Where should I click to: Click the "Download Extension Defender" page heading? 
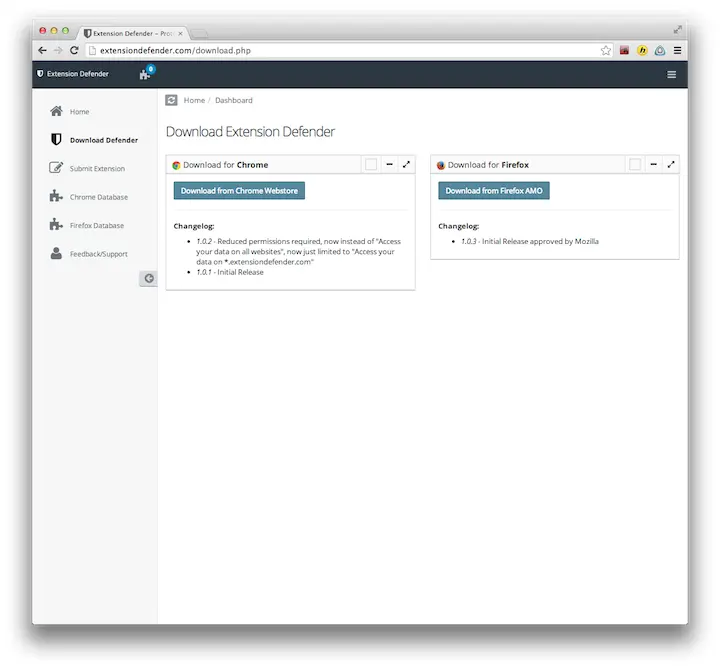pos(250,132)
